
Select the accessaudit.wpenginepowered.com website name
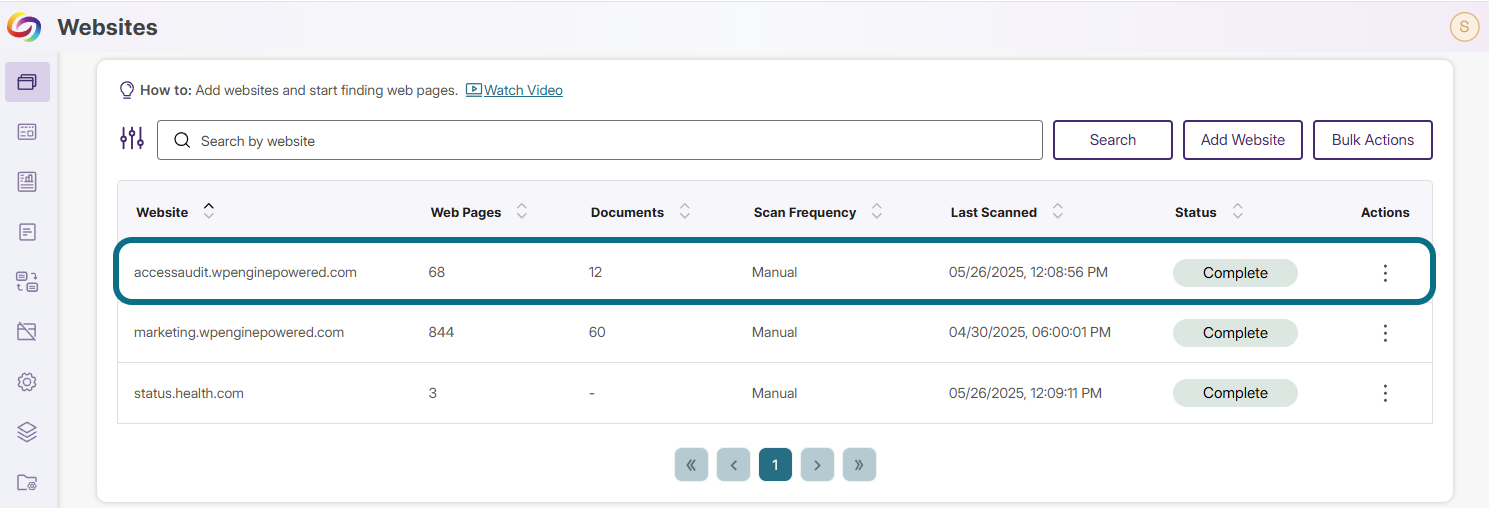[x=245, y=272]
